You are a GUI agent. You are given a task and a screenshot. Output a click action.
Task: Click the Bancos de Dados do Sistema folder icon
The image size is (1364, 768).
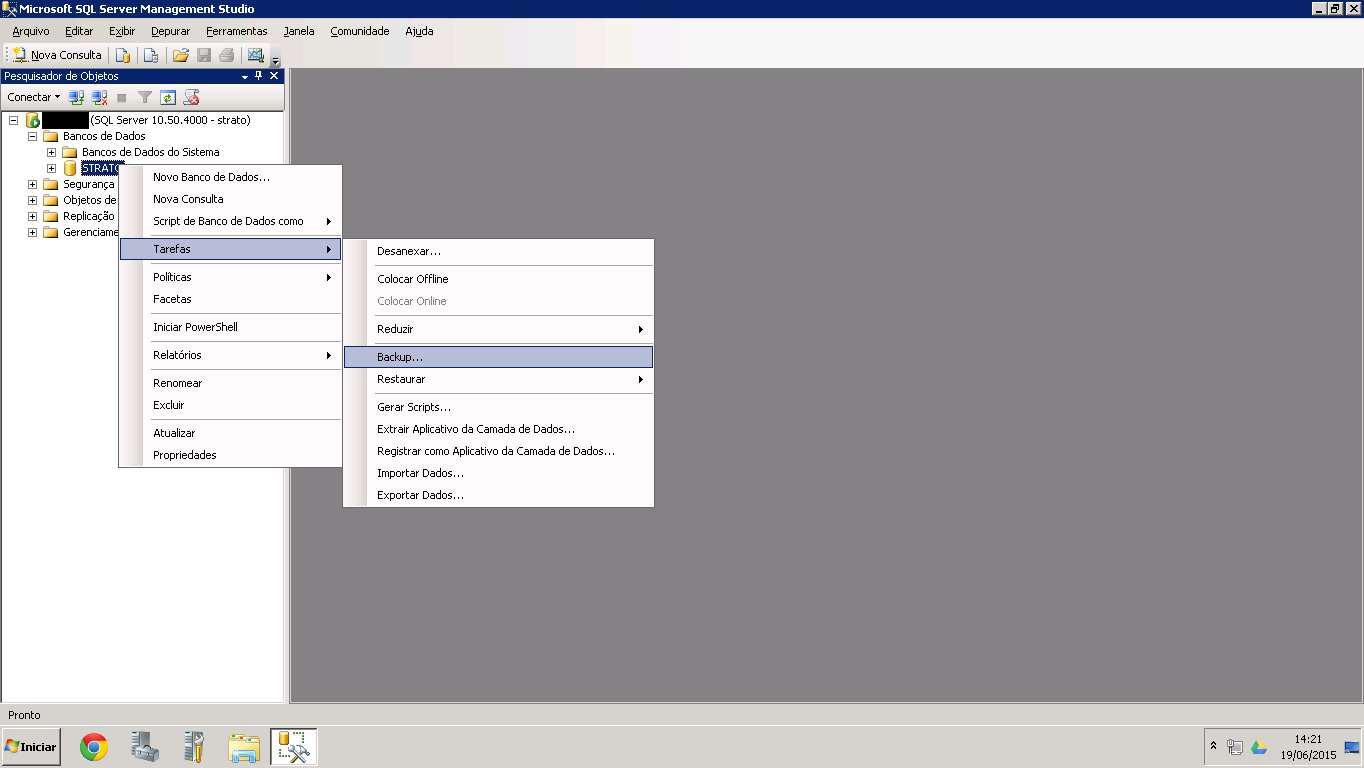click(70, 152)
